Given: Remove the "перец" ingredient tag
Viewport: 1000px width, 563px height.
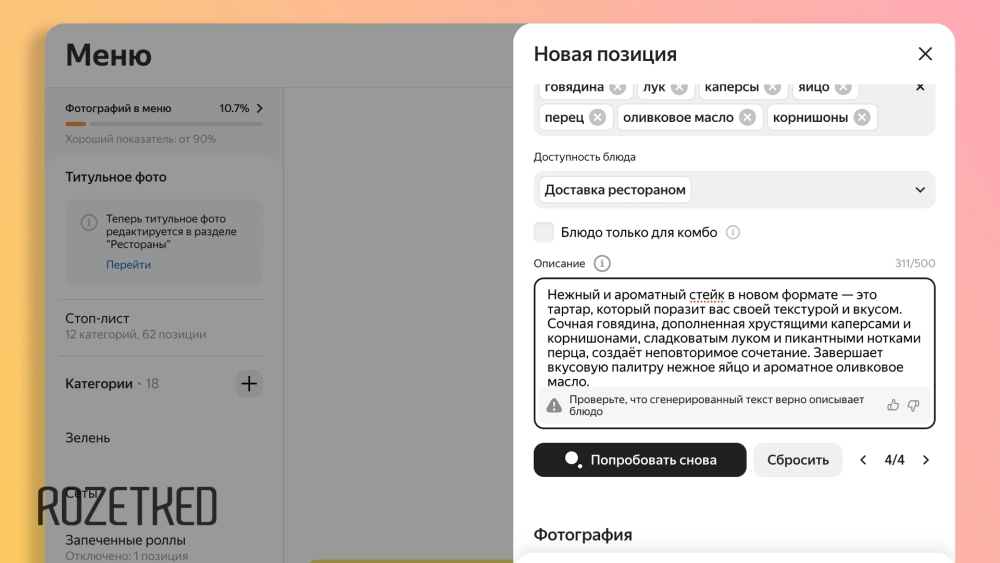Looking at the screenshot, I should pyautogui.click(x=597, y=117).
